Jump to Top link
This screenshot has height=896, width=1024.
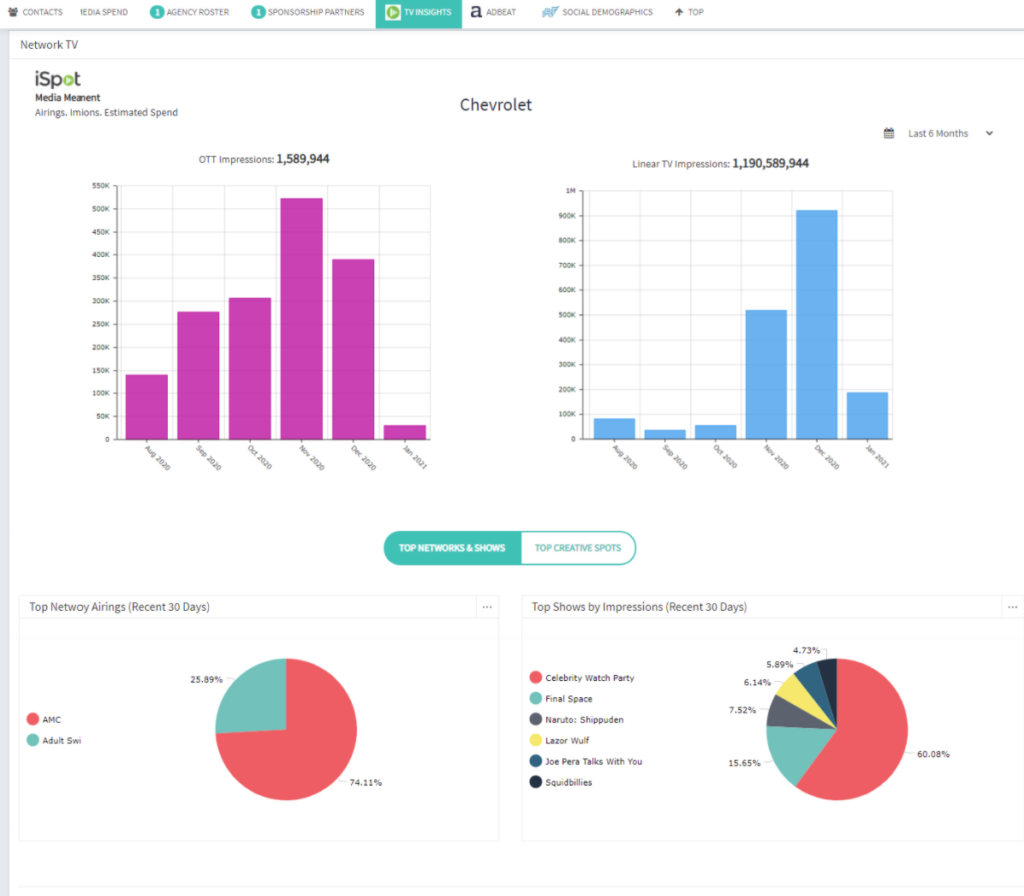coord(689,12)
